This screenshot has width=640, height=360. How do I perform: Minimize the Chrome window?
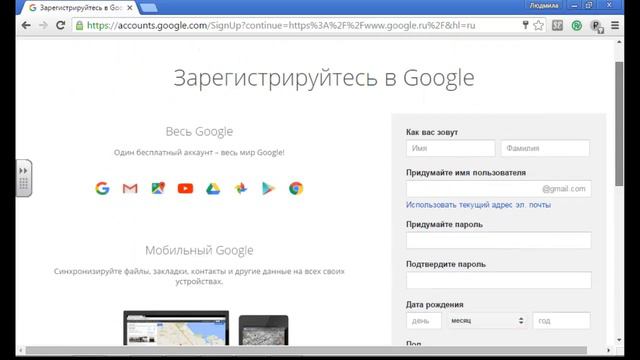574,5
